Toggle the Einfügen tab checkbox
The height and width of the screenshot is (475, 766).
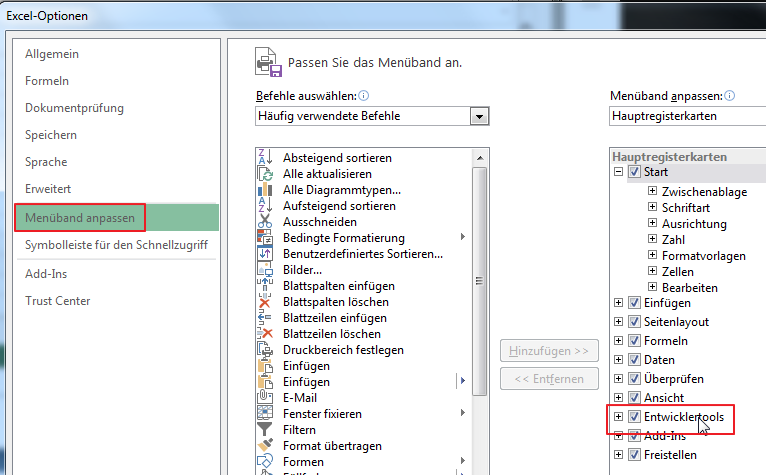[x=634, y=303]
